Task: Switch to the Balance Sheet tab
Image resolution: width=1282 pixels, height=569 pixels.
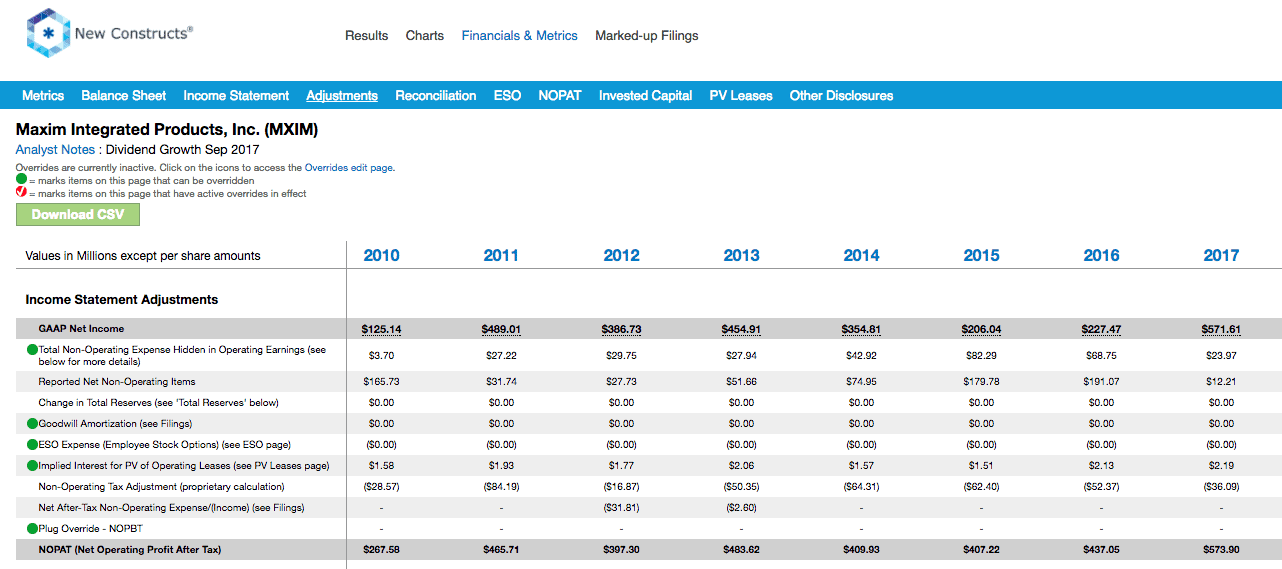Action: pos(124,96)
